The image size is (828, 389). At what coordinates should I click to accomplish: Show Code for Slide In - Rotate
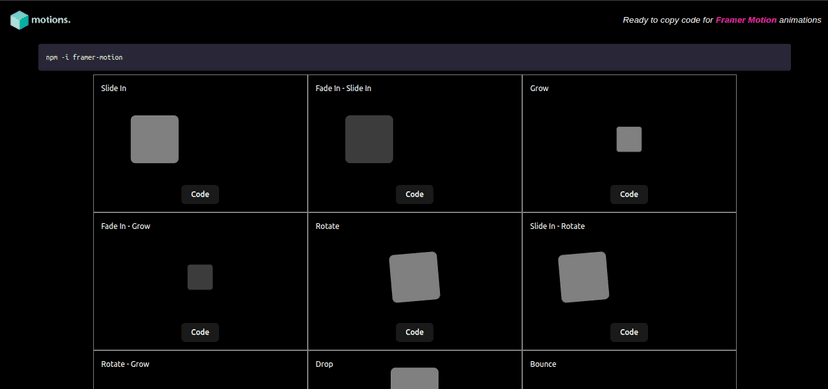coord(629,332)
